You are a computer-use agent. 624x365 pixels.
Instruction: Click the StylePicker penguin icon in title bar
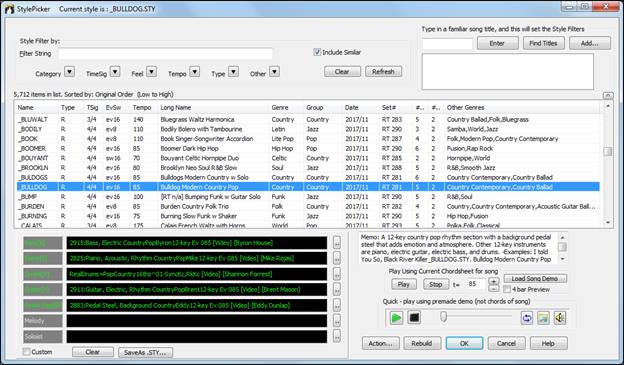pos(9,9)
